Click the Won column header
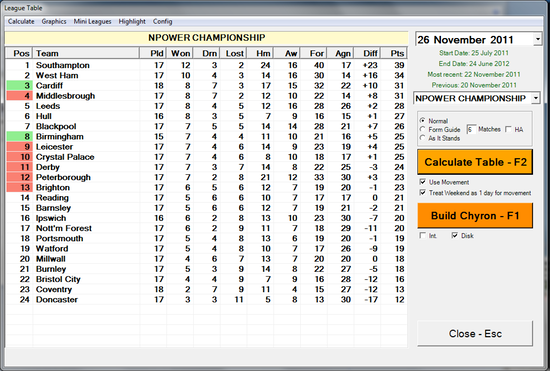The width and height of the screenshot is (550, 371). pyautogui.click(x=180, y=53)
